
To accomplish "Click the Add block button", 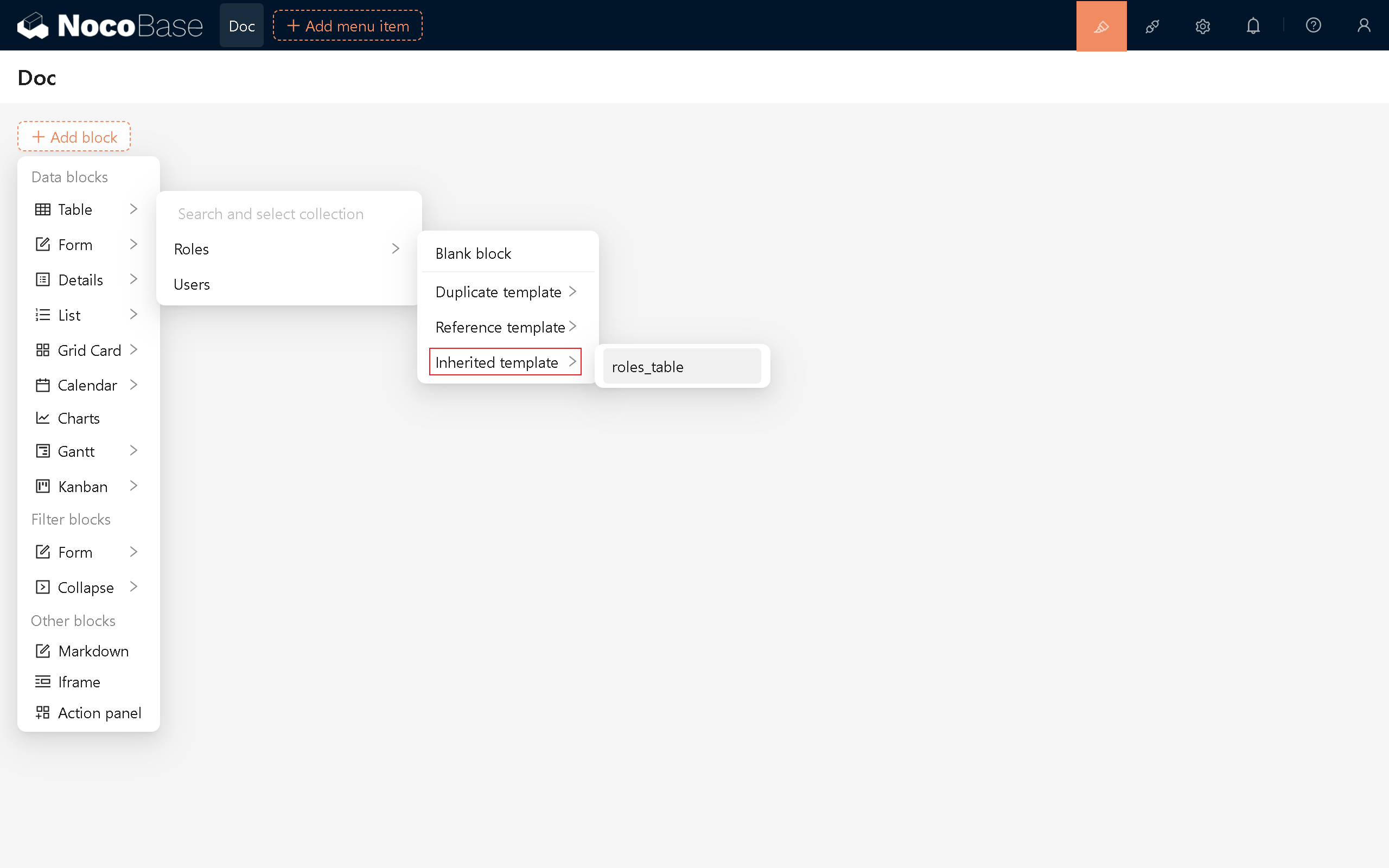I will (74, 137).
